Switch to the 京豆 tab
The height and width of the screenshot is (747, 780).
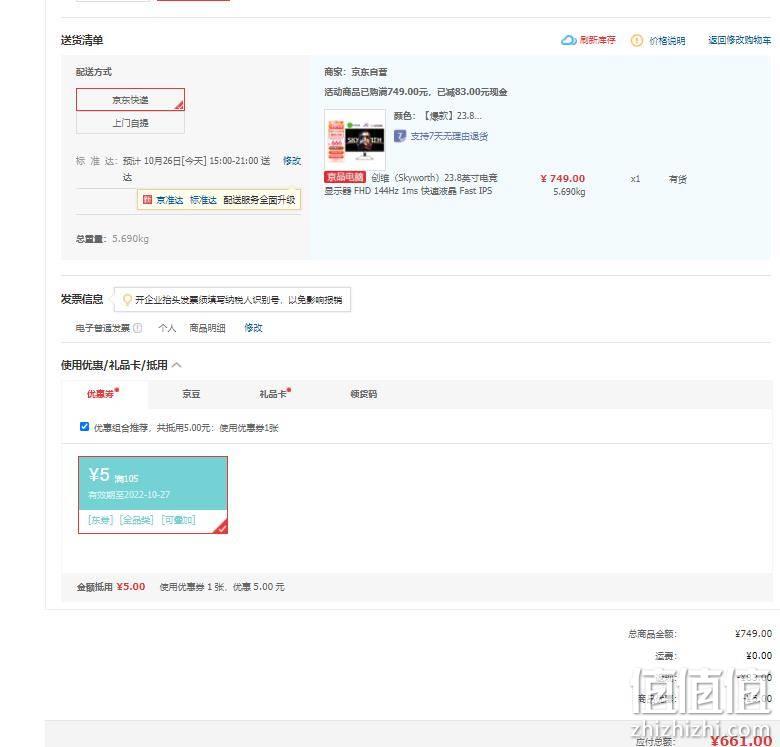[191, 394]
